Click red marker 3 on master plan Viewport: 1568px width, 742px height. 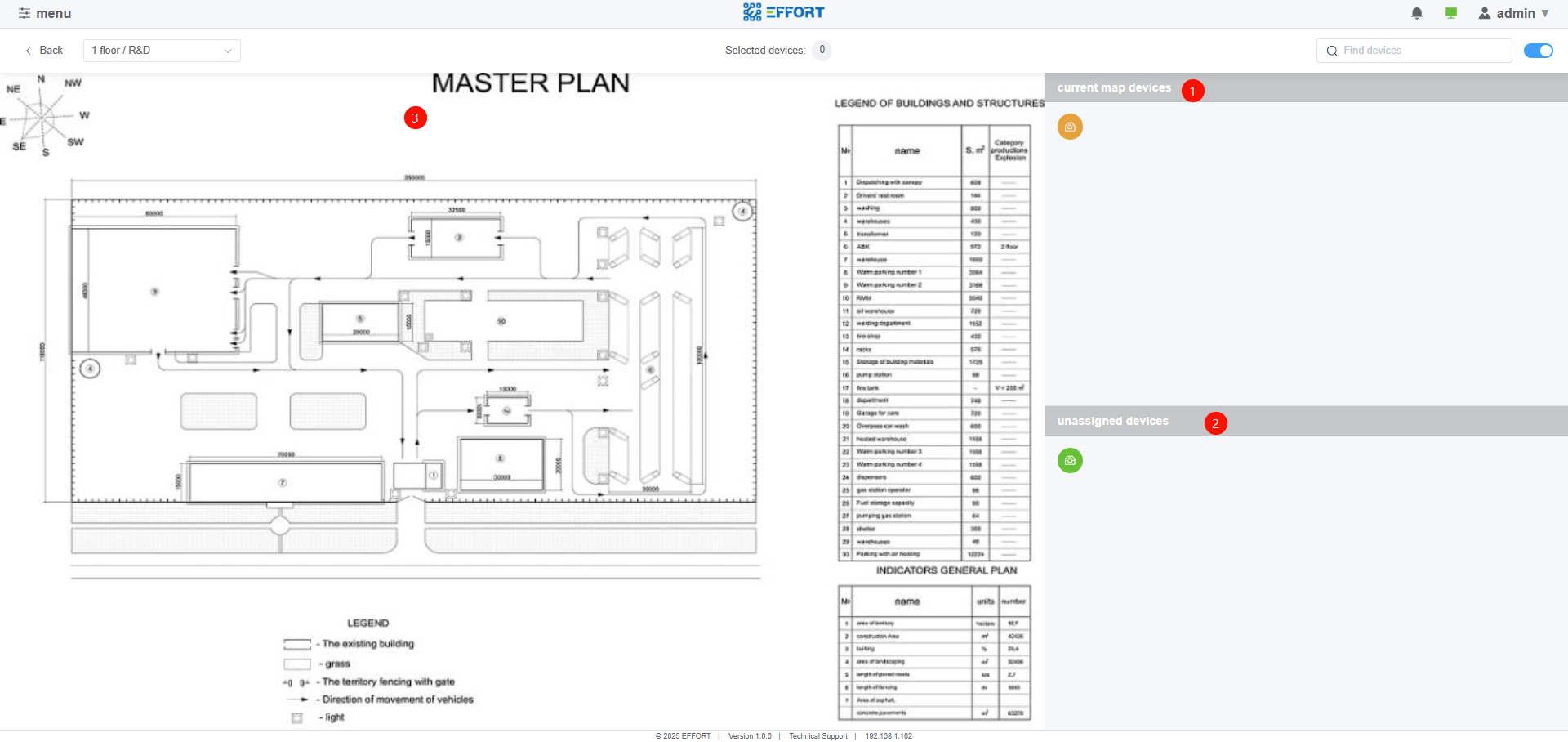(x=415, y=118)
